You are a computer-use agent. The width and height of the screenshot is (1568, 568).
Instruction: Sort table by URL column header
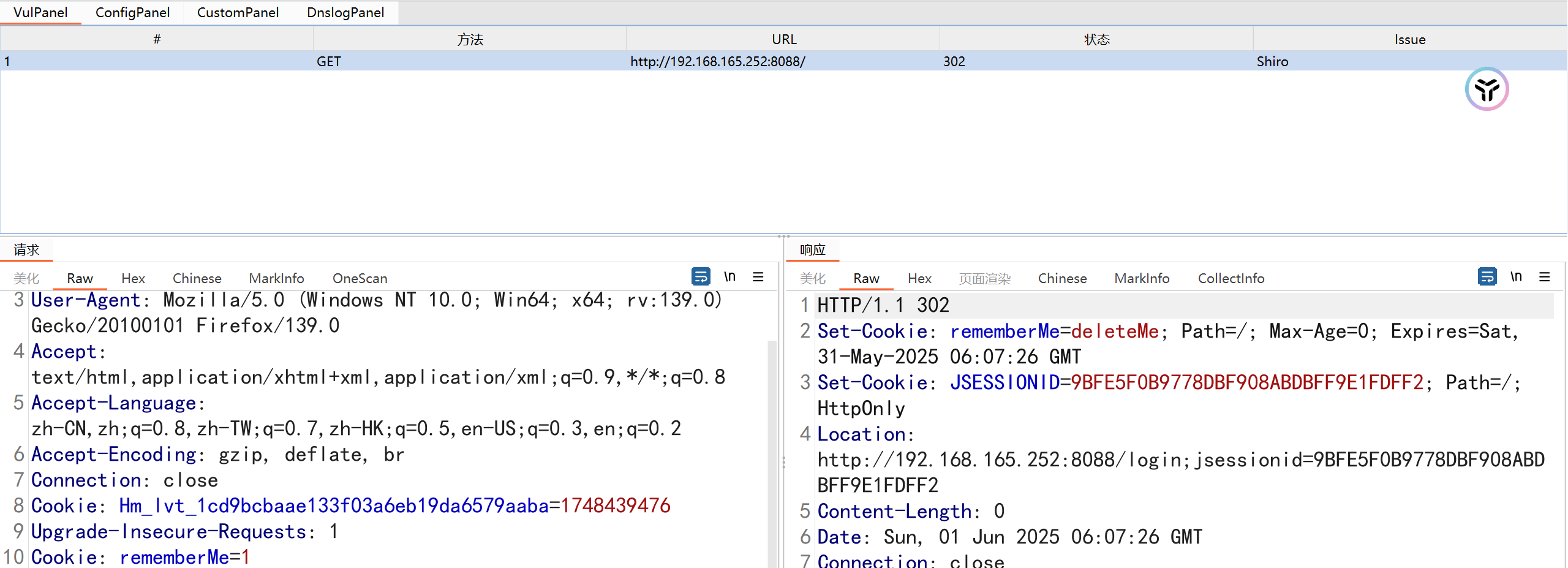(x=783, y=39)
